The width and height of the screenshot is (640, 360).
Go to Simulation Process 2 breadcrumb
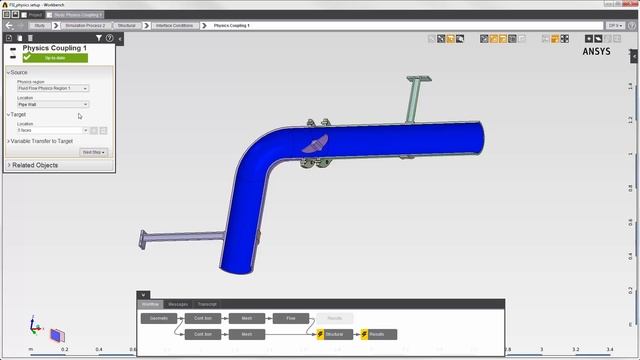(85, 25)
